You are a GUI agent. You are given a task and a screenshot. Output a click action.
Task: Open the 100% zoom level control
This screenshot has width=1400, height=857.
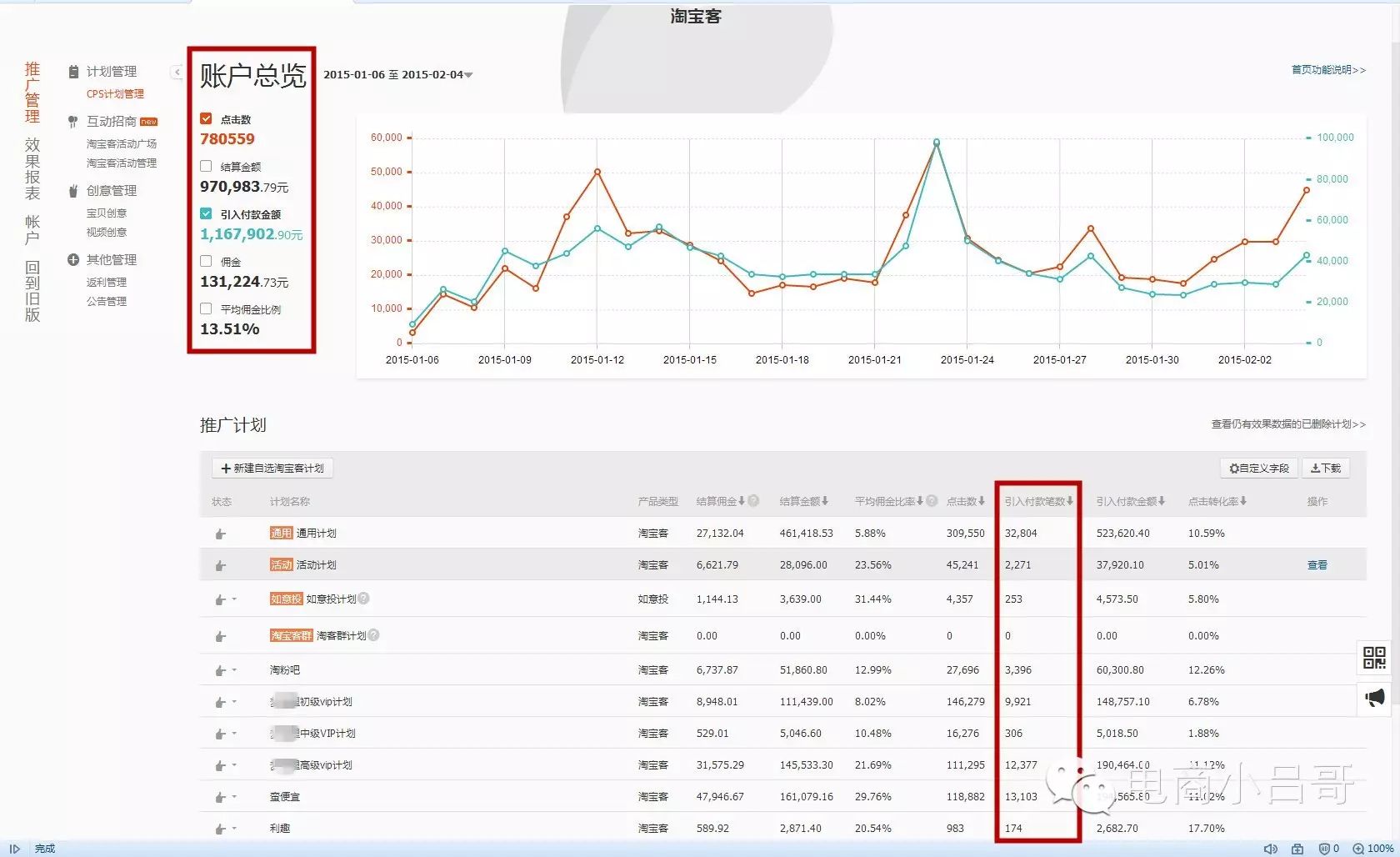[1373, 849]
